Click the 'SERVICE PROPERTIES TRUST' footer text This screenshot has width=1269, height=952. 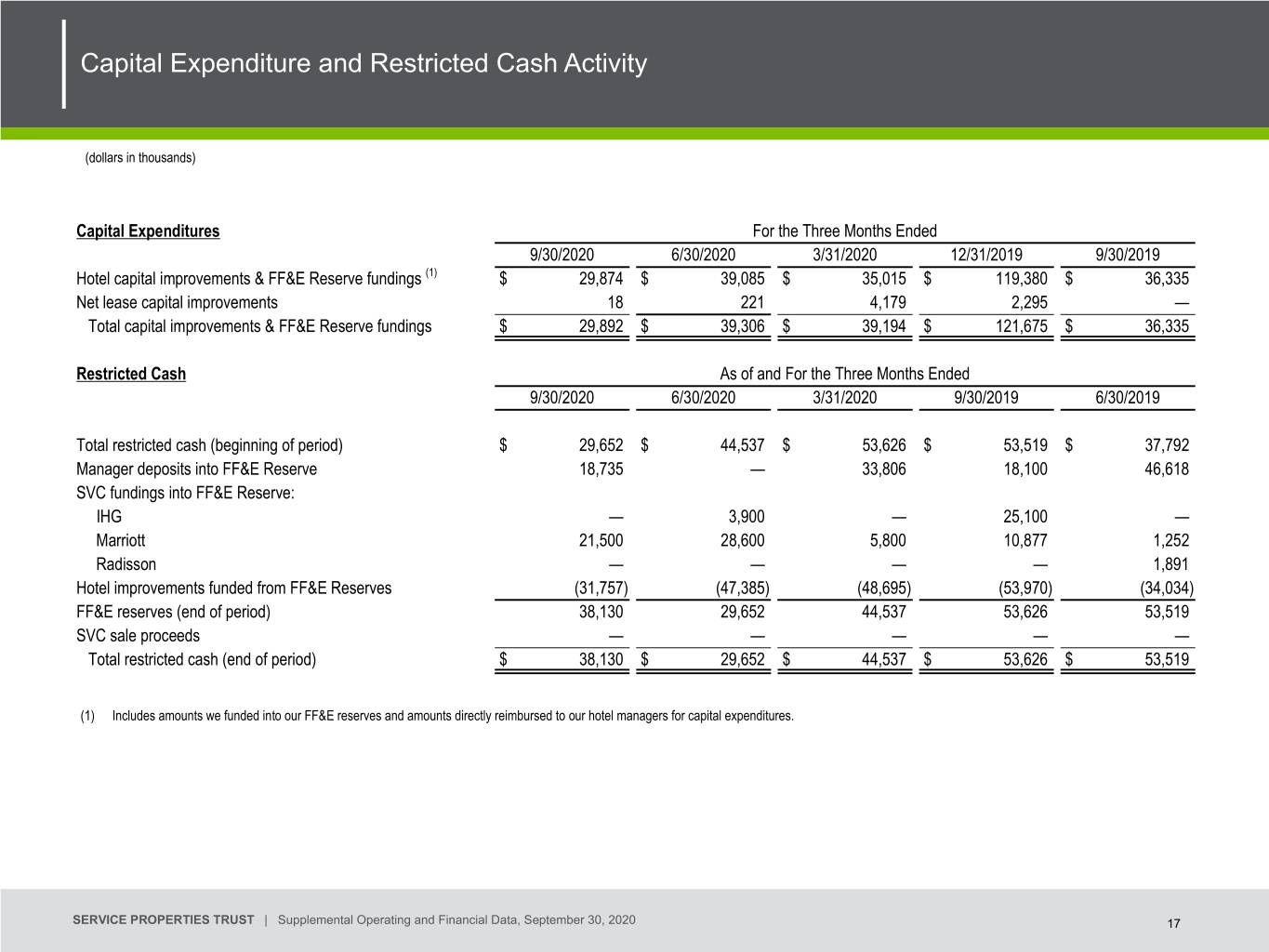pos(163,919)
